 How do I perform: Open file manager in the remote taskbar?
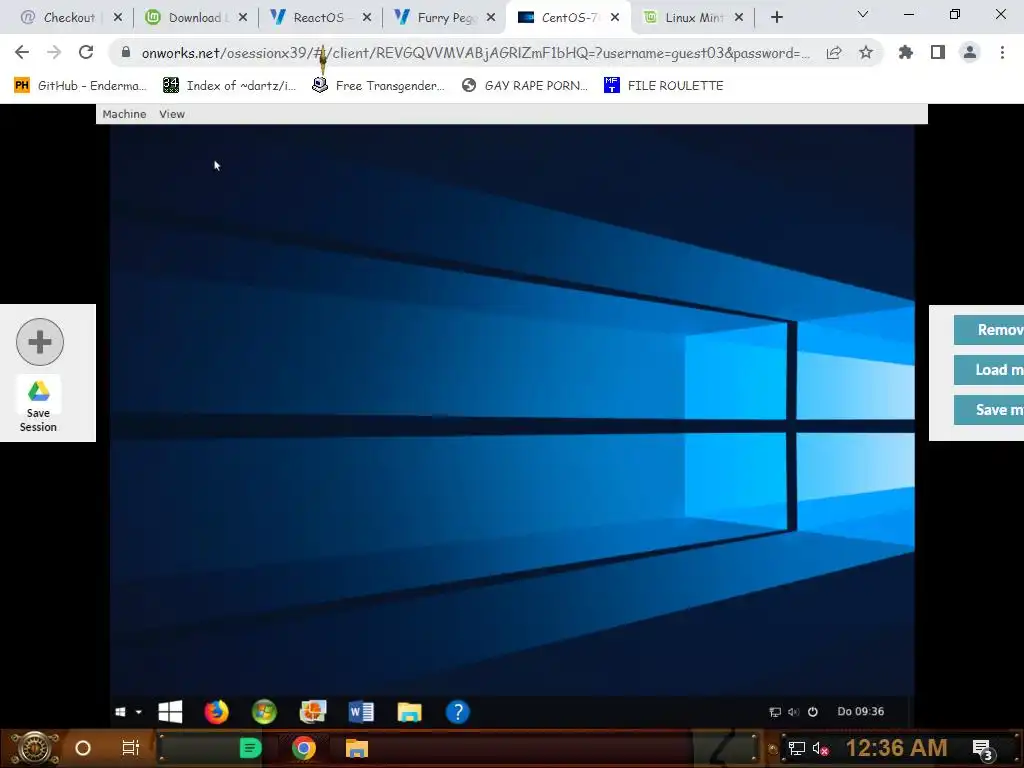pos(409,712)
